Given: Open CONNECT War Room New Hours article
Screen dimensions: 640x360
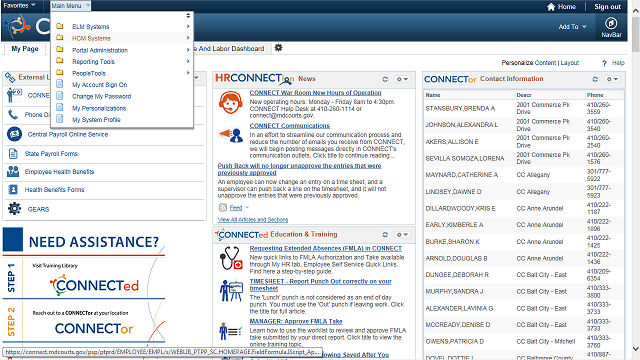Looking at the screenshot, I should [x=316, y=93].
